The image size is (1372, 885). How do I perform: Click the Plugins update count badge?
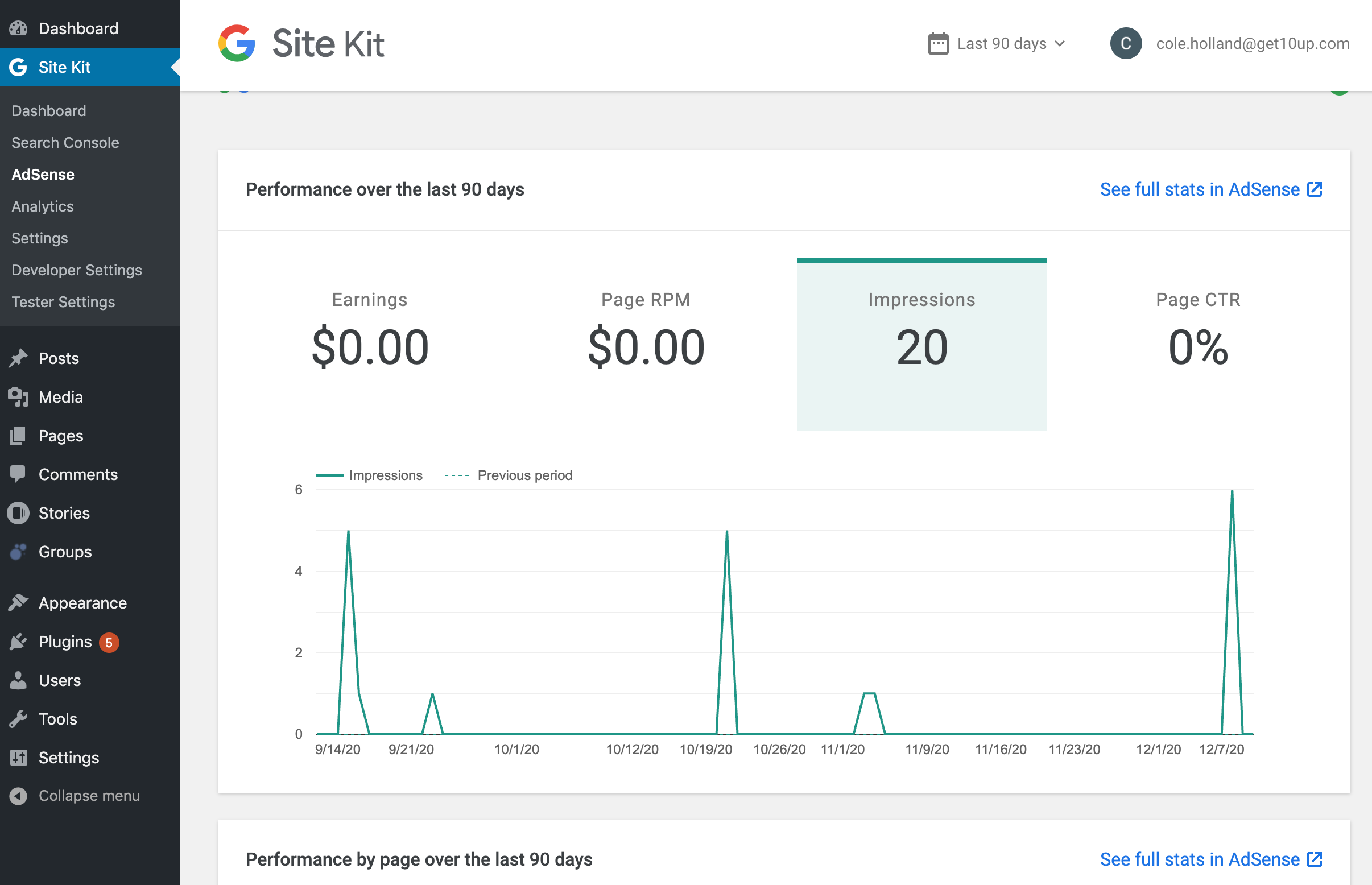(x=109, y=642)
